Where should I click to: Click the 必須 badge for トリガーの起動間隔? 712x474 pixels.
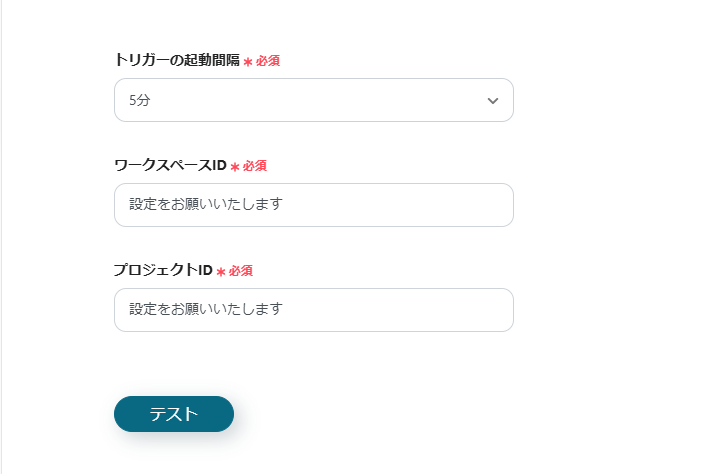[x=268, y=61]
